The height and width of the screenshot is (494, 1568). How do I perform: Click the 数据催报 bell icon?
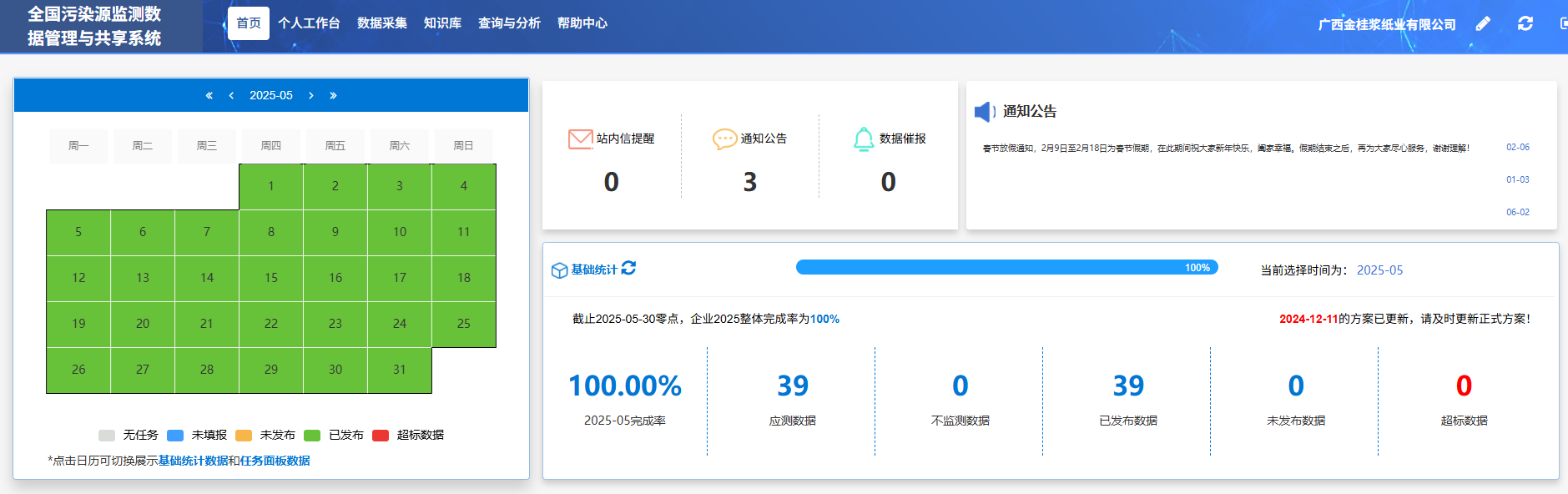coord(864,139)
